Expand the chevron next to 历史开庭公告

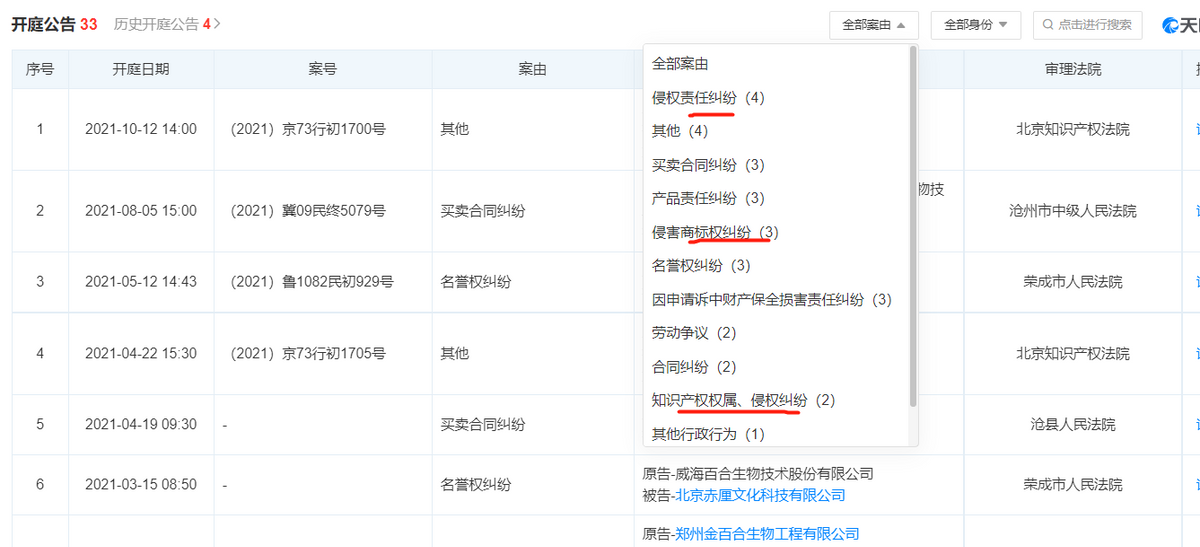point(218,24)
